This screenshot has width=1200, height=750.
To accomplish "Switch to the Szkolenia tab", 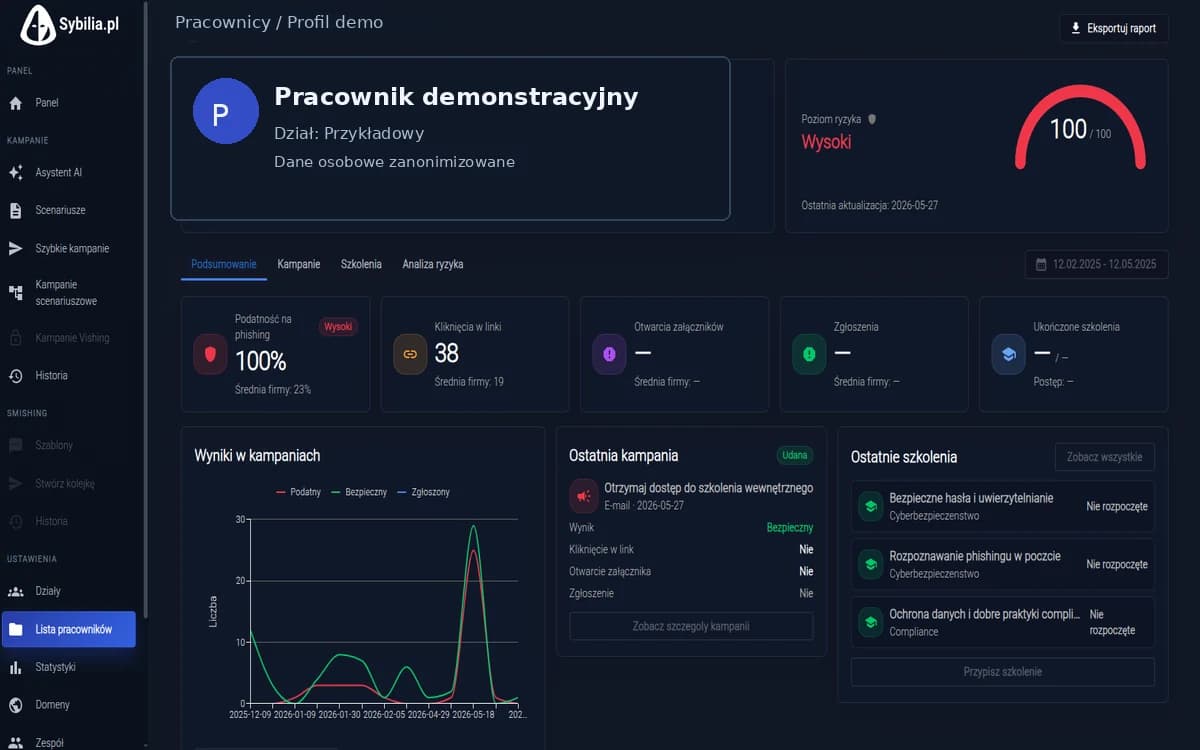I will (361, 265).
